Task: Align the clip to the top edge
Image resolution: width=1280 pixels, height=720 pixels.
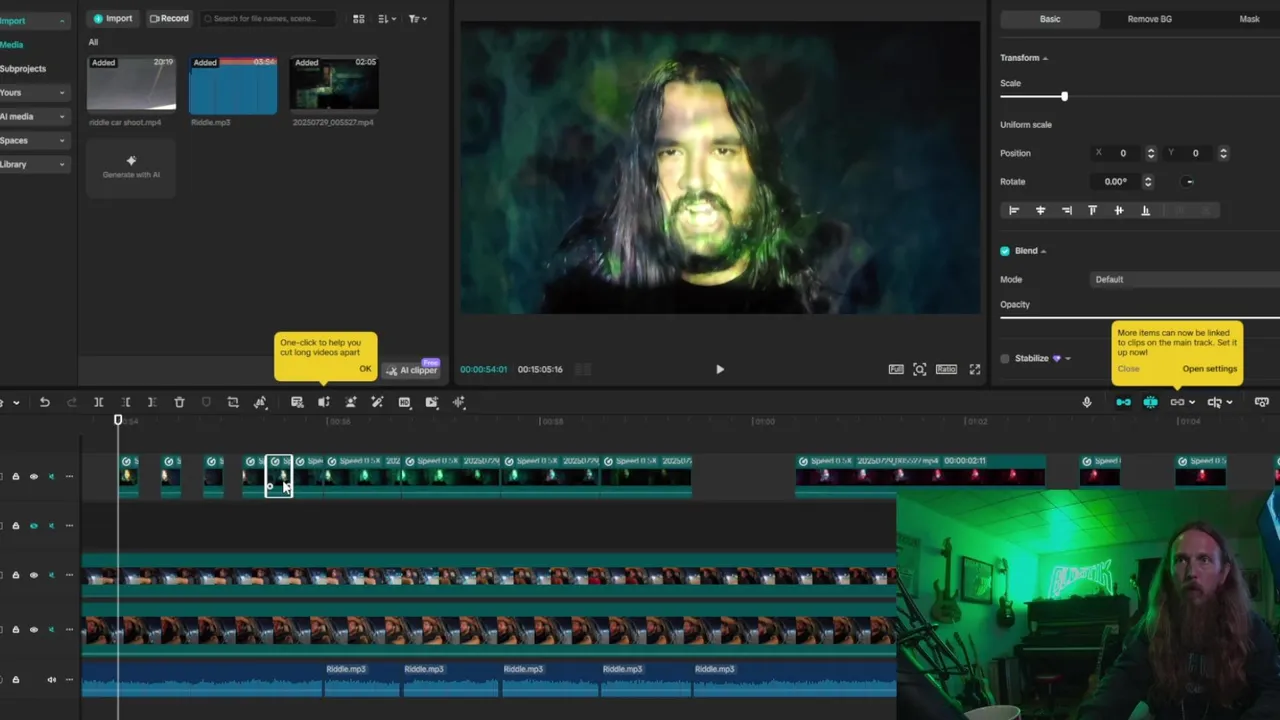Action: click(1092, 210)
